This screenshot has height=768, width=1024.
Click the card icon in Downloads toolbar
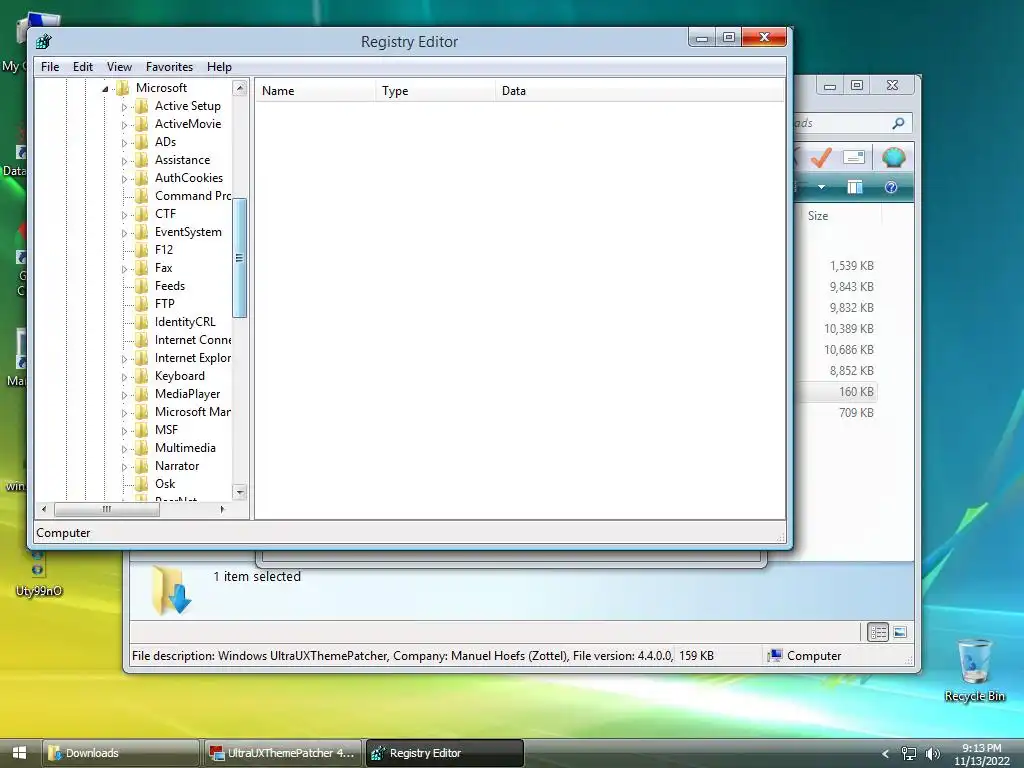pos(854,157)
